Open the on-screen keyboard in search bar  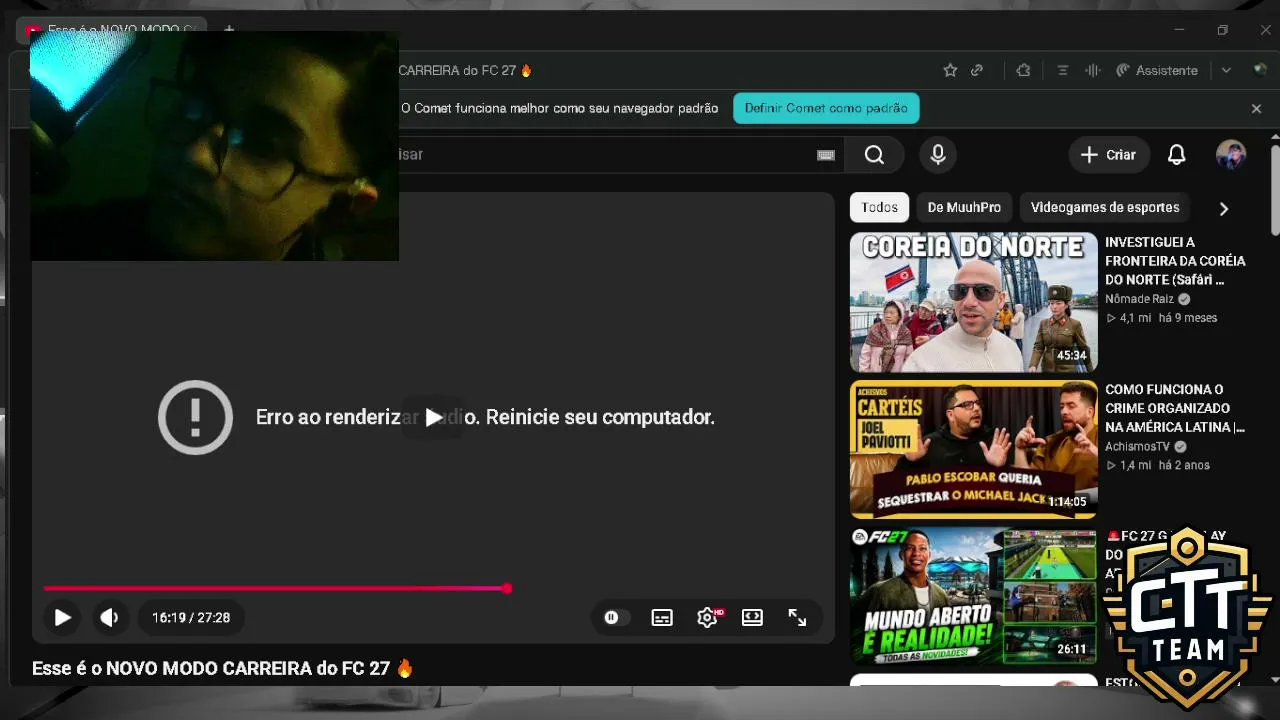pyautogui.click(x=826, y=154)
